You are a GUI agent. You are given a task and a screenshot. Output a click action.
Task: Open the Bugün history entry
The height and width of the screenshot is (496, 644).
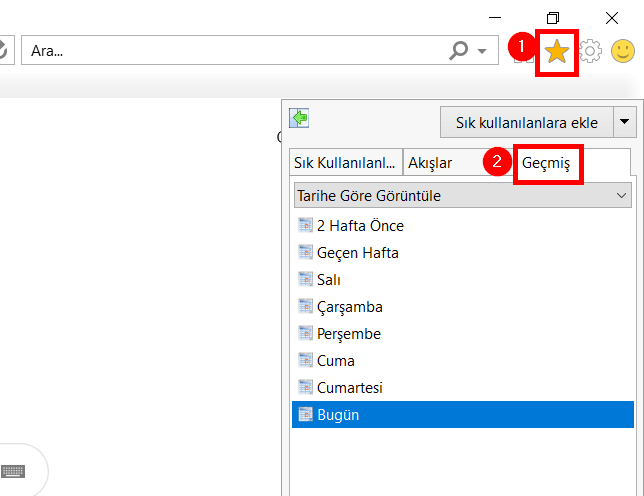tap(337, 414)
